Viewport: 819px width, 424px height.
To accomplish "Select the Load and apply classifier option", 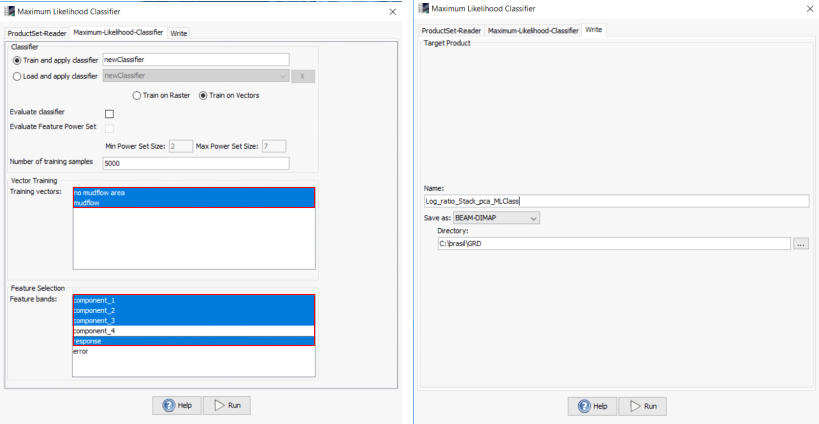I will tap(16, 76).
